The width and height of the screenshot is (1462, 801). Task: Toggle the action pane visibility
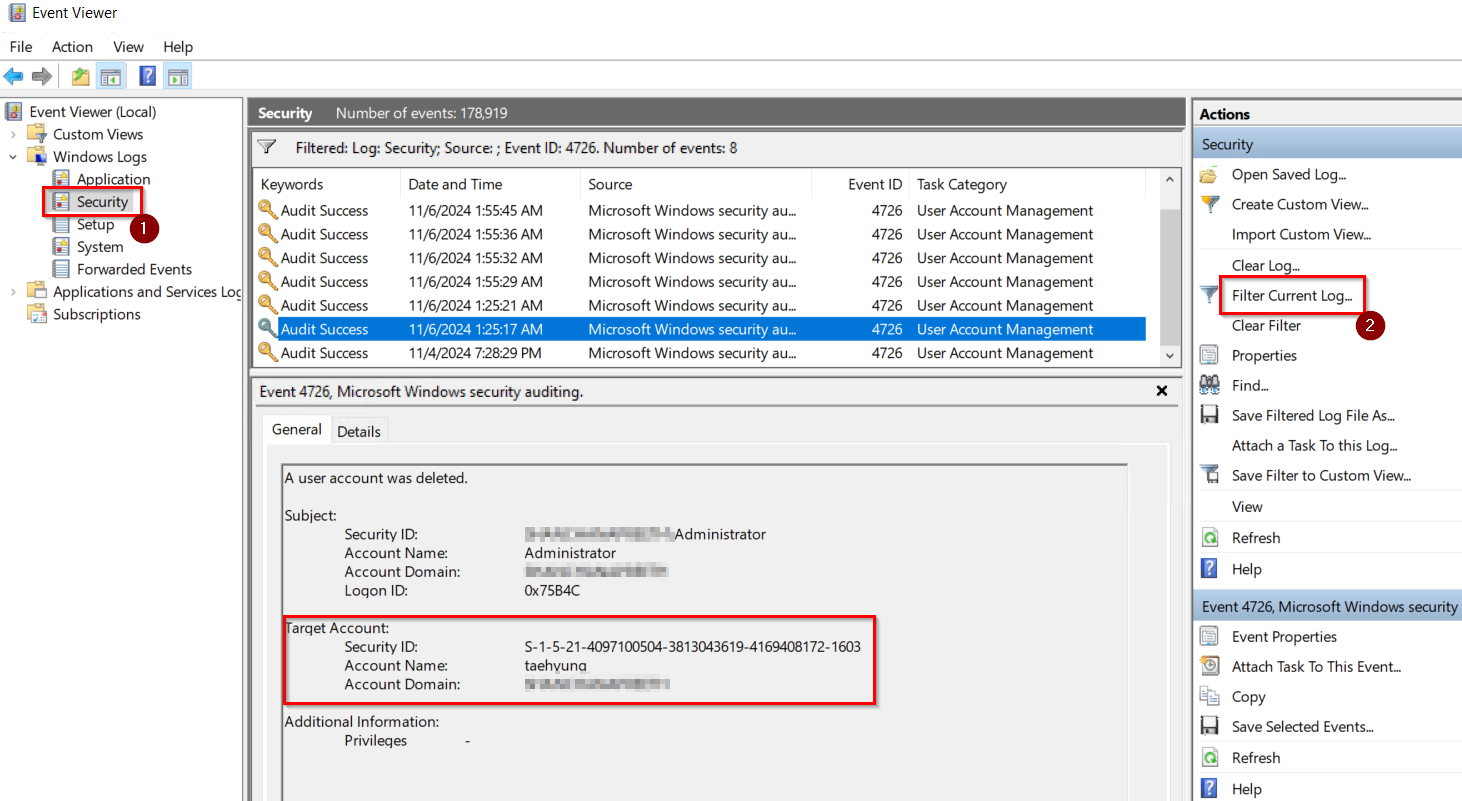(x=177, y=75)
